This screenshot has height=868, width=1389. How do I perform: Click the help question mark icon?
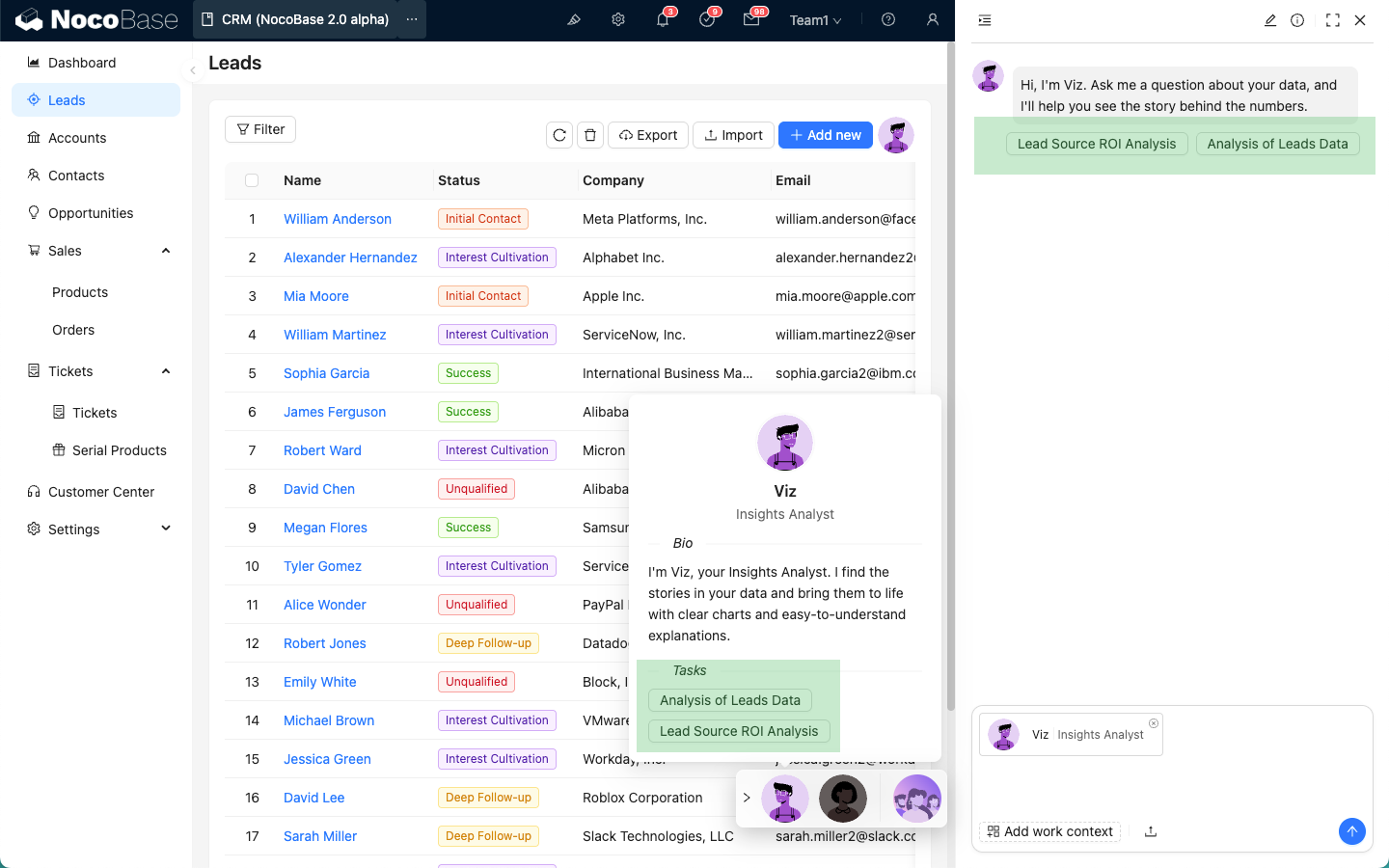coord(888,19)
